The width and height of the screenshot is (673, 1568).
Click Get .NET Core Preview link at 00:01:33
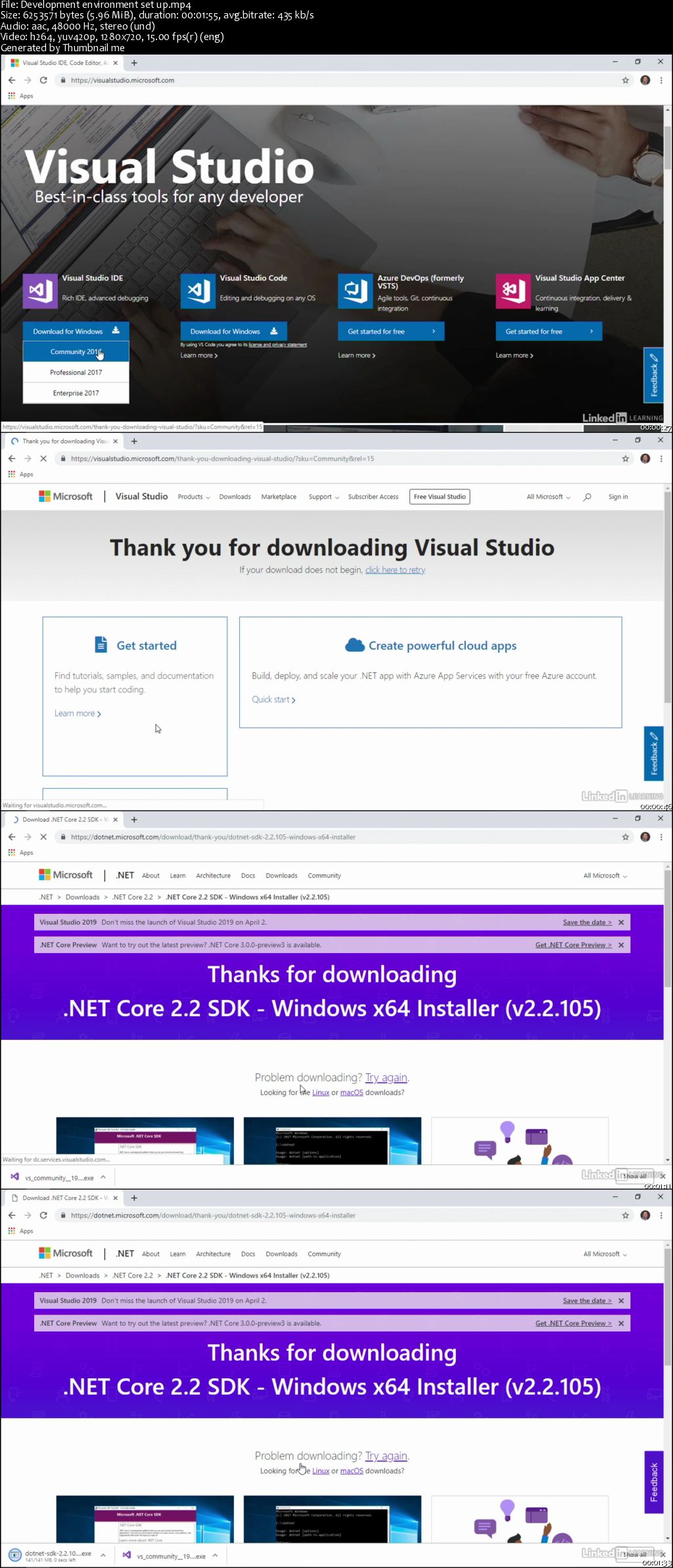point(573,1323)
